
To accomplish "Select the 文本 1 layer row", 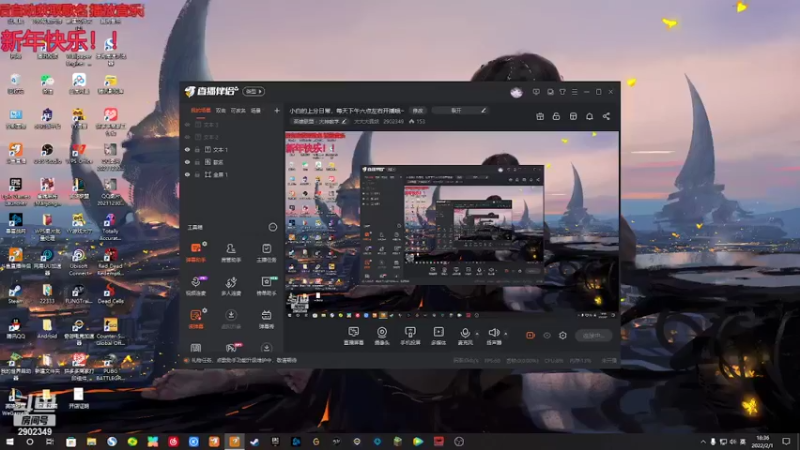I will 232,149.
